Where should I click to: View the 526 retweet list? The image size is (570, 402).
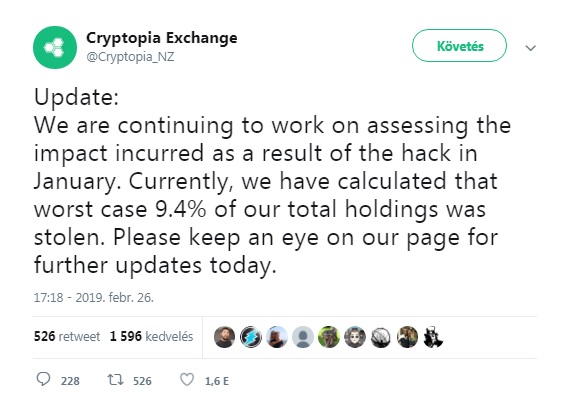(x=67, y=337)
